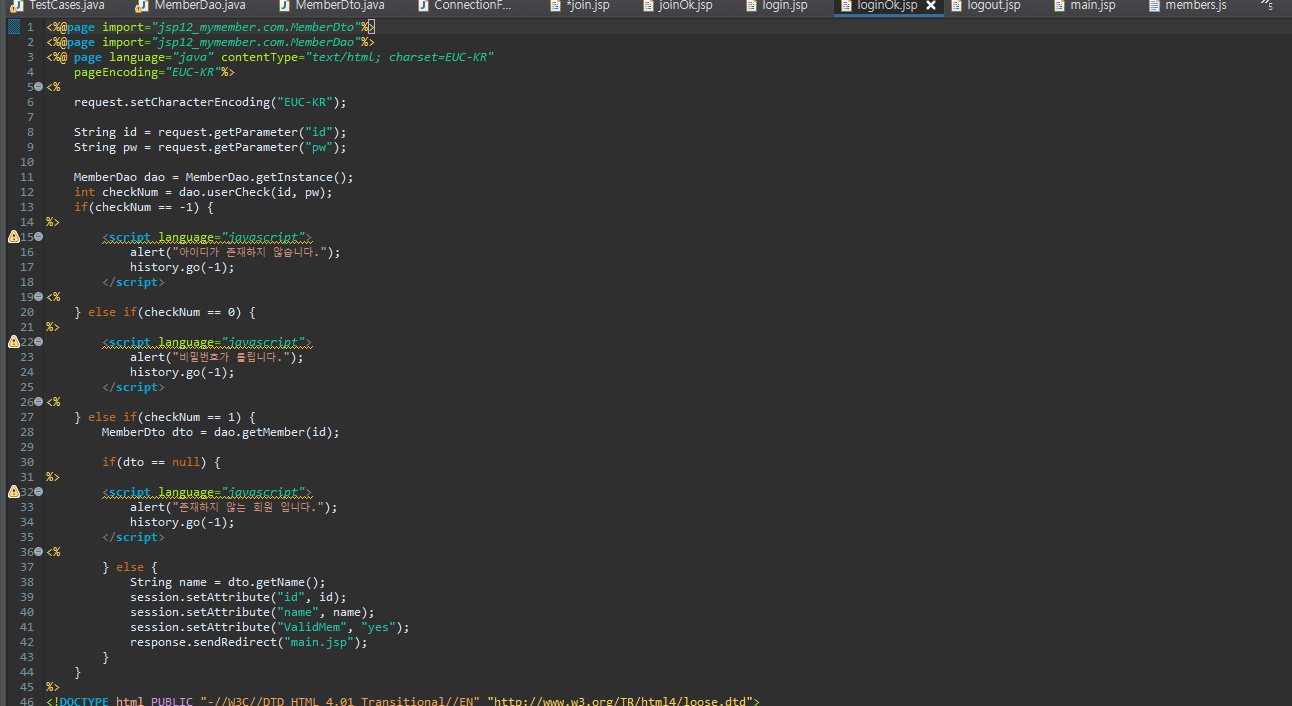
Task: Click the closing </script> tag on line 18
Action: pyautogui.click(x=133, y=282)
